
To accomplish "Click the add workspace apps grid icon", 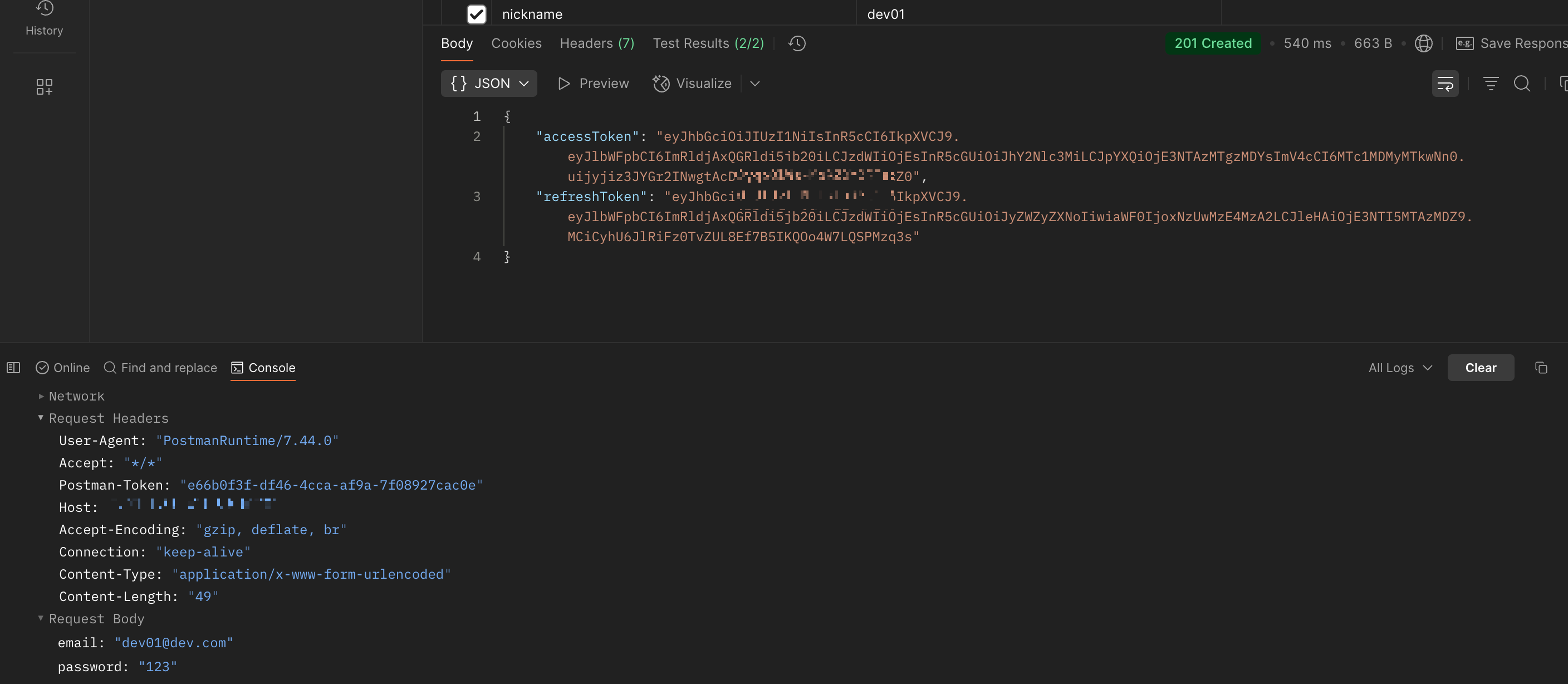I will point(44,86).
